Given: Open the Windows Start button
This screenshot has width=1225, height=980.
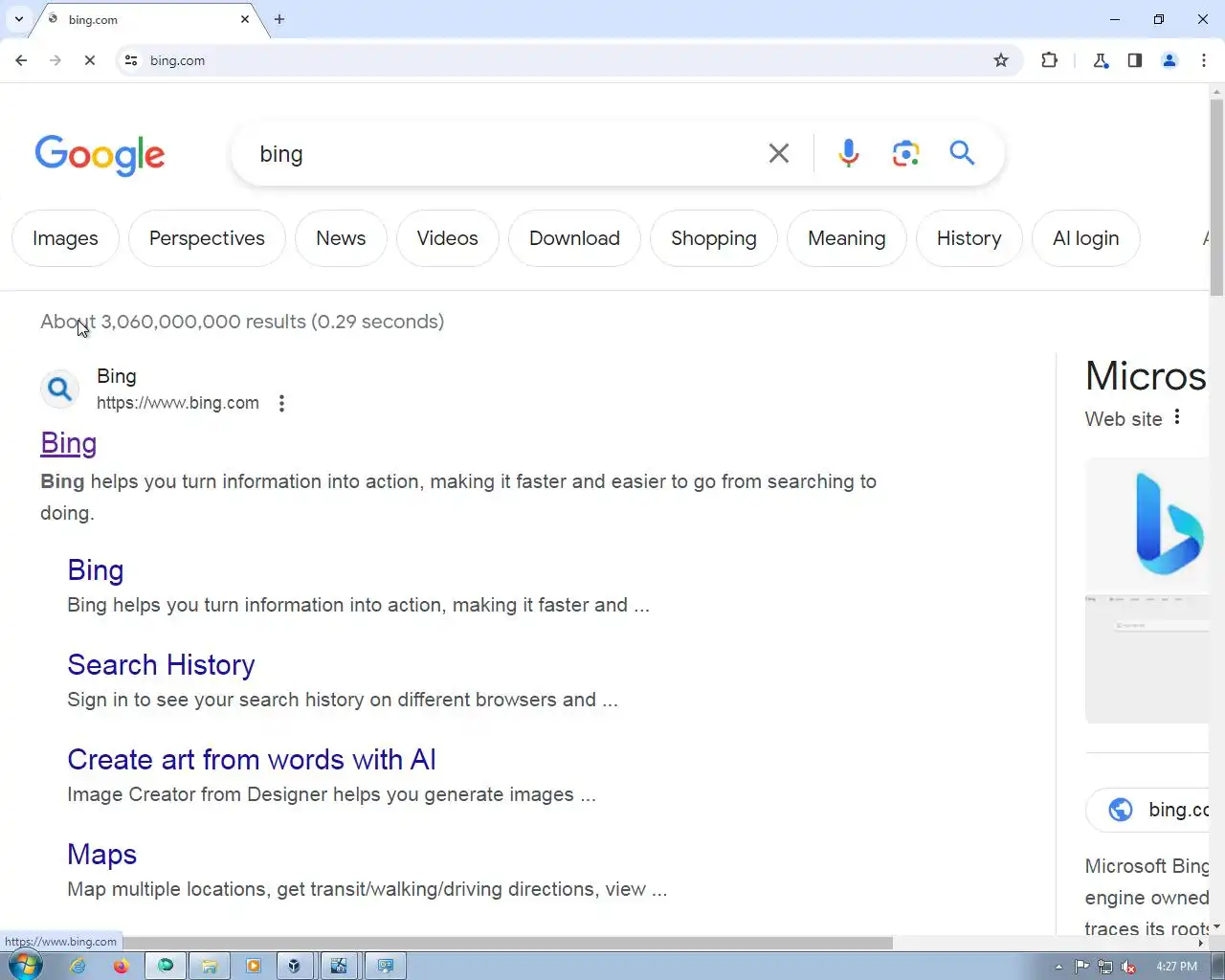Looking at the screenshot, I should 26,966.
